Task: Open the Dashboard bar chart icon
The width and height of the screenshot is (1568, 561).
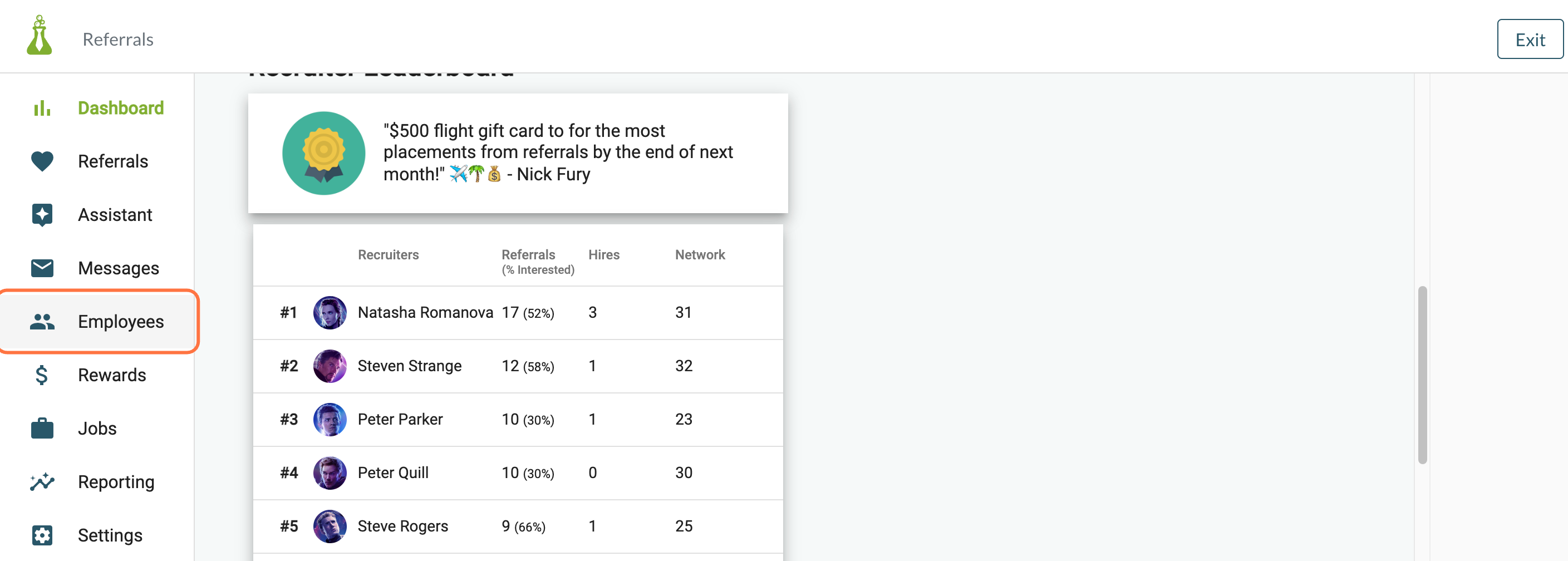Action: (x=42, y=109)
